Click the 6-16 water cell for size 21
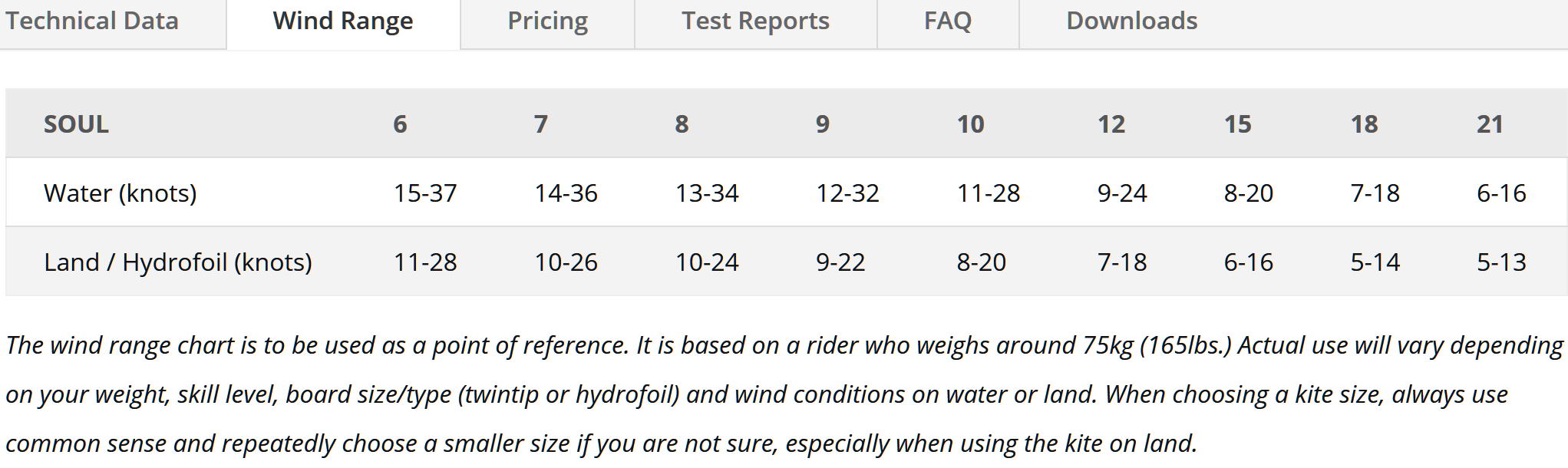This screenshot has height=468, width=1568. [1501, 193]
